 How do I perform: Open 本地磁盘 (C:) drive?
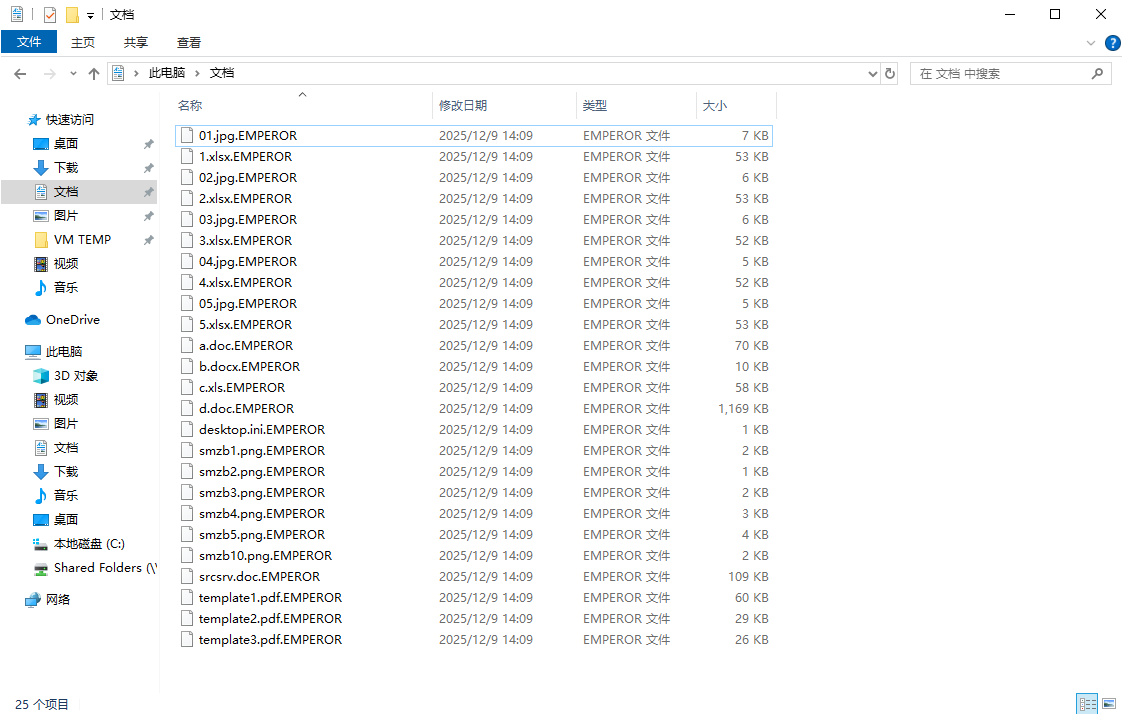pos(88,544)
